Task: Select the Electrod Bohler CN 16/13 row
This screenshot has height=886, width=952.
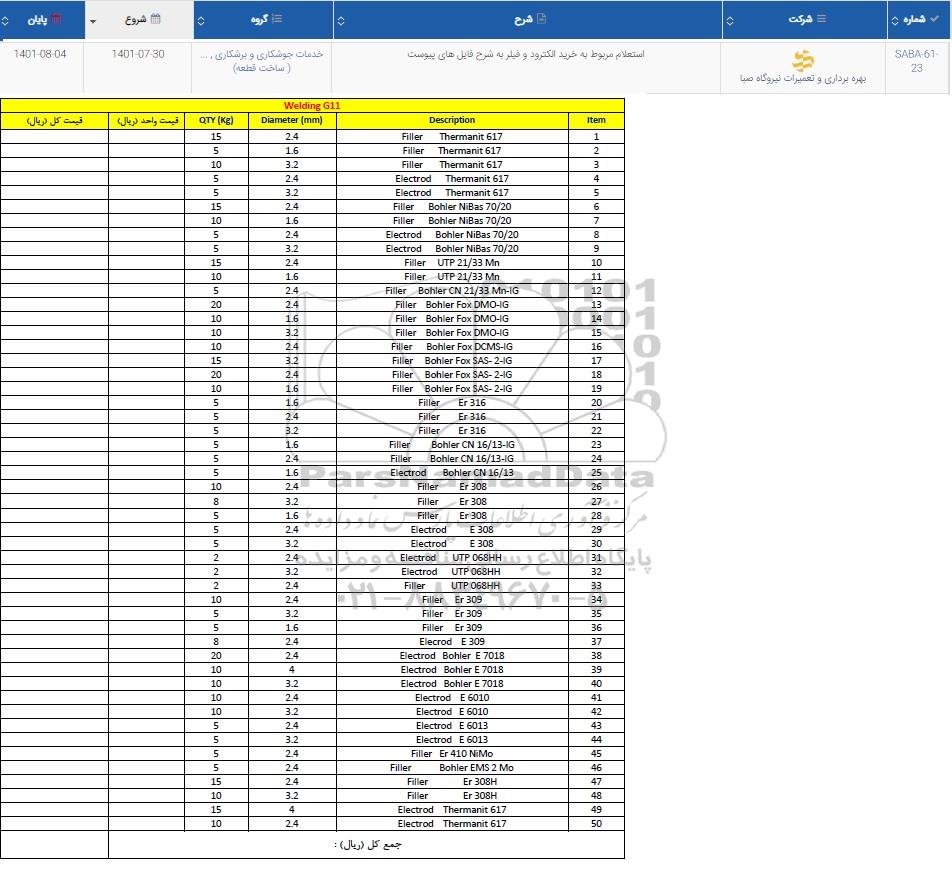Action: 312,472
